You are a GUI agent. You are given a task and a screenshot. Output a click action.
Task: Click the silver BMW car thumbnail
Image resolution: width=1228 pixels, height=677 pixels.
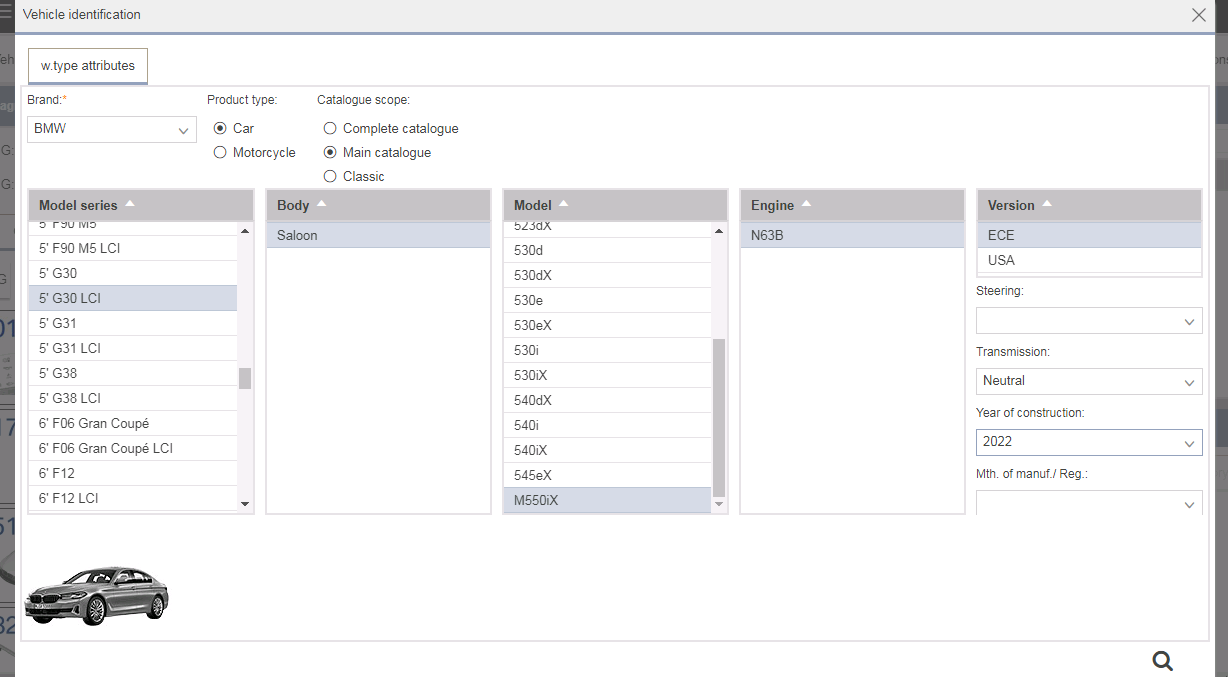tap(97, 597)
